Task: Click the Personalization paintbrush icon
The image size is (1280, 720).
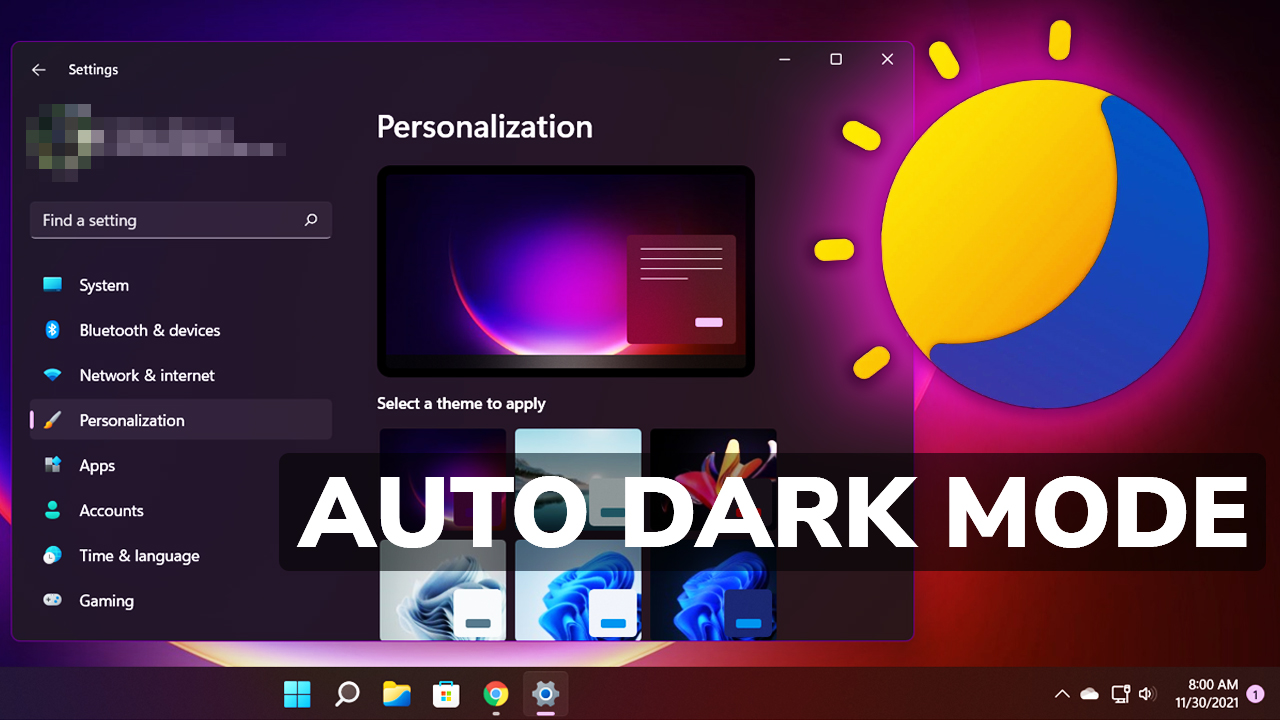Action: click(53, 420)
